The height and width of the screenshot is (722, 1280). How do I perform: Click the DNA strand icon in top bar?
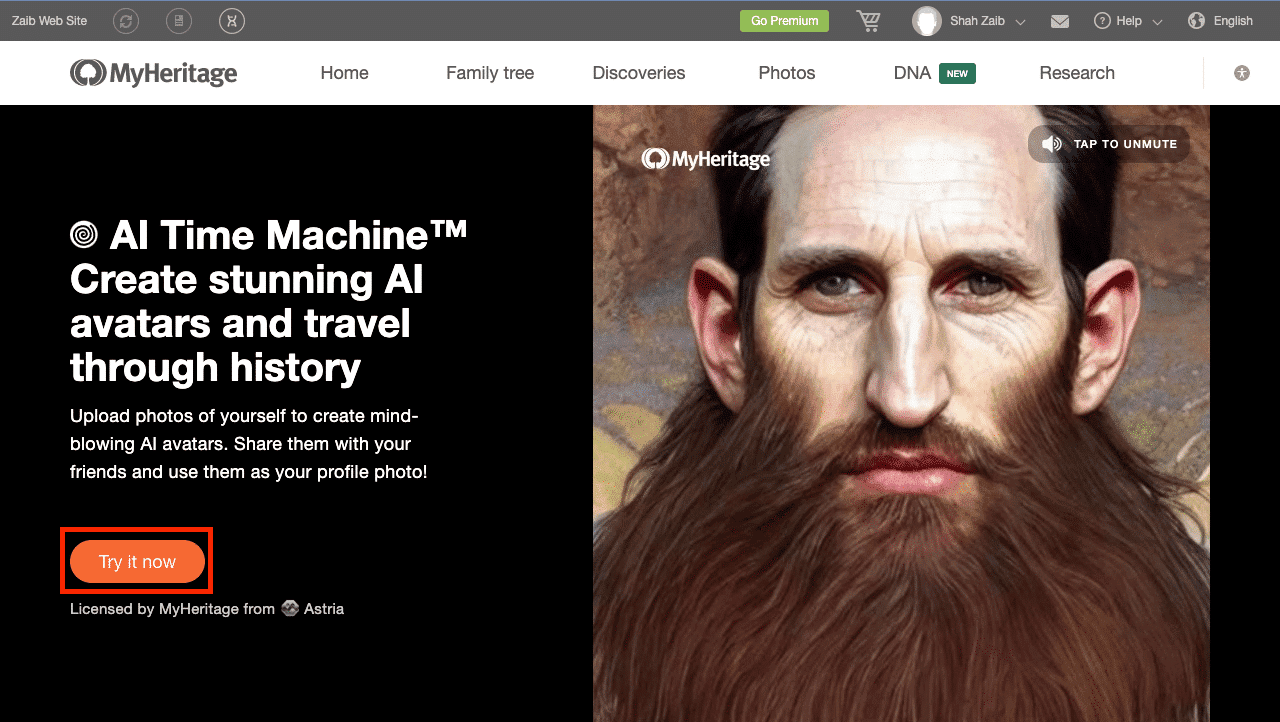click(x=232, y=21)
